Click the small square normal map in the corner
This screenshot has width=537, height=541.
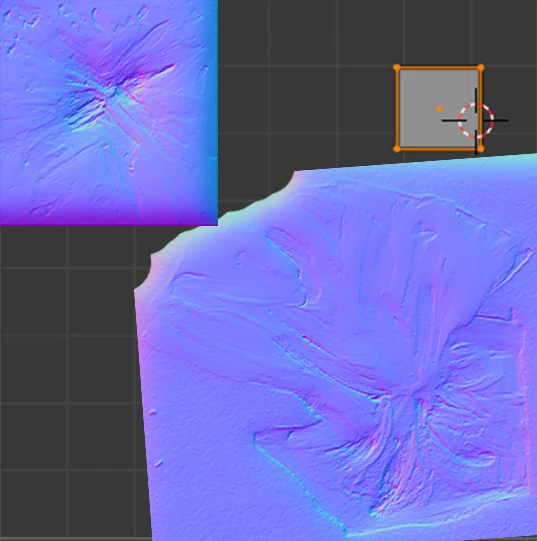(109, 112)
